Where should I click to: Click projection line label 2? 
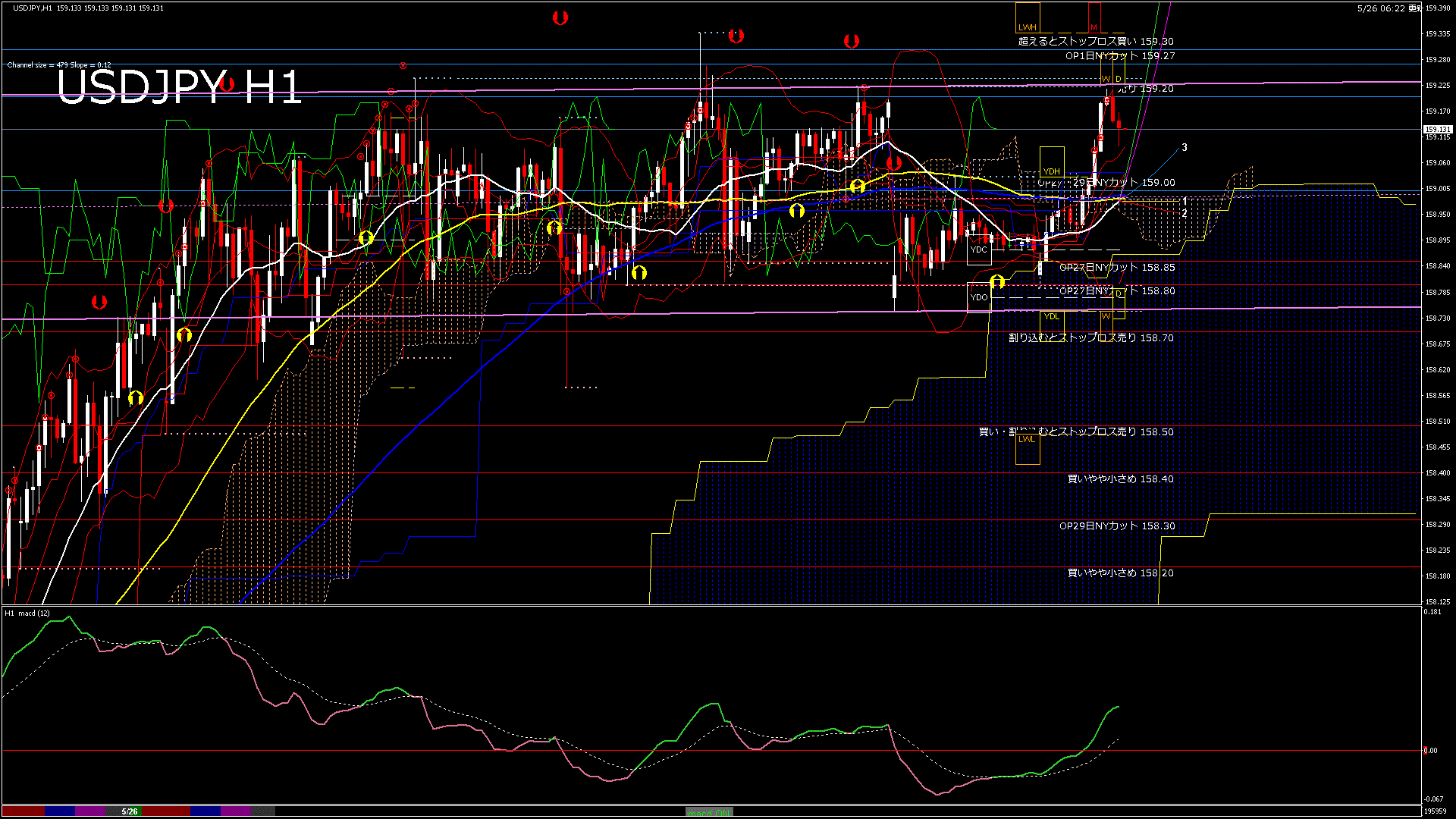tap(1185, 213)
